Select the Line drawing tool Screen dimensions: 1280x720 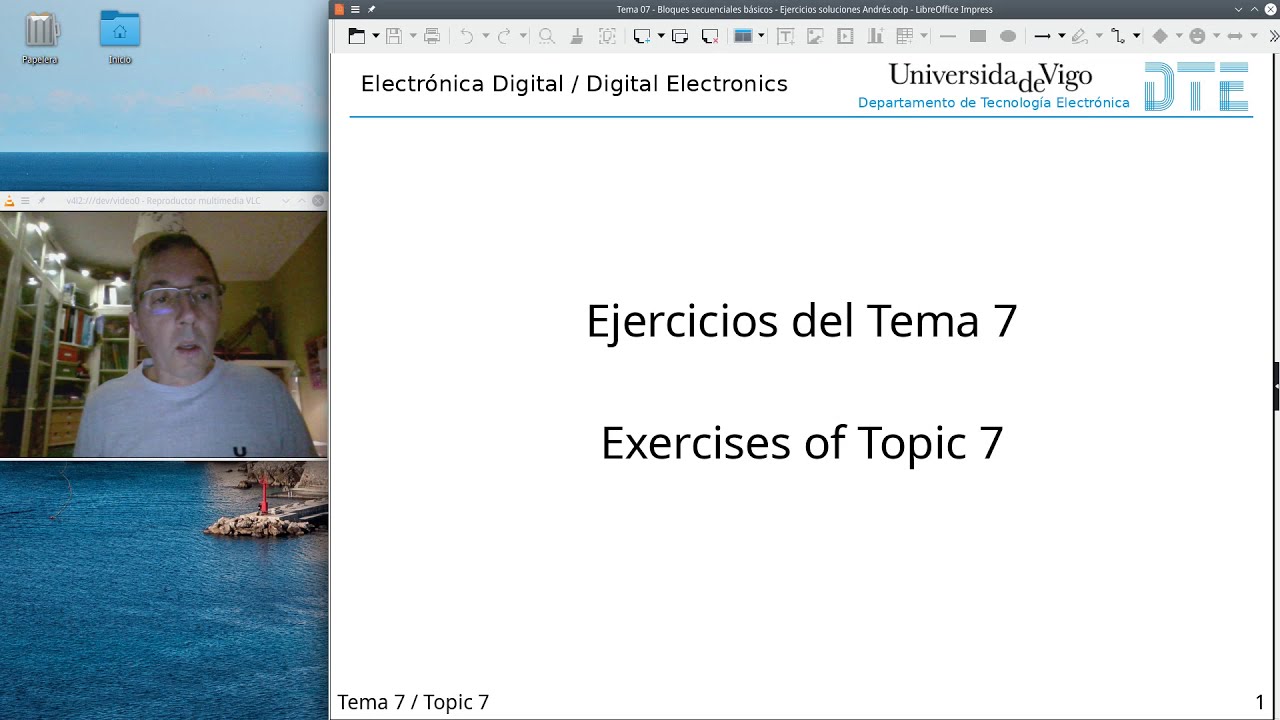point(948,36)
